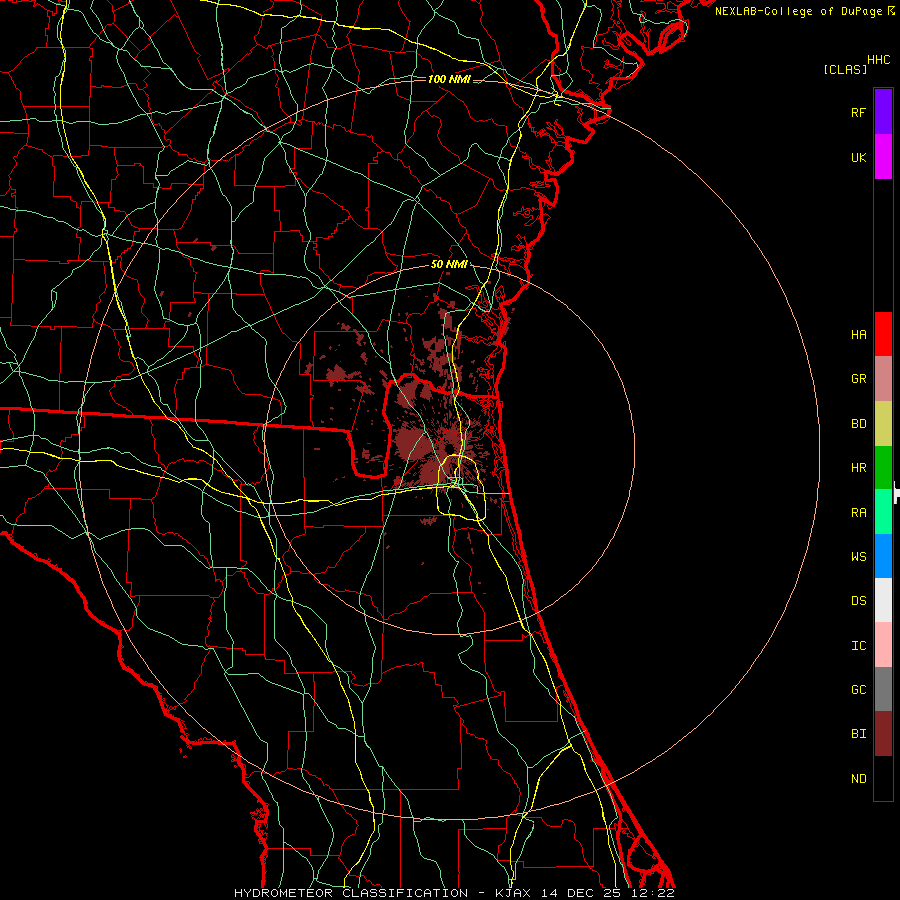Click the RF legend label

click(x=858, y=112)
